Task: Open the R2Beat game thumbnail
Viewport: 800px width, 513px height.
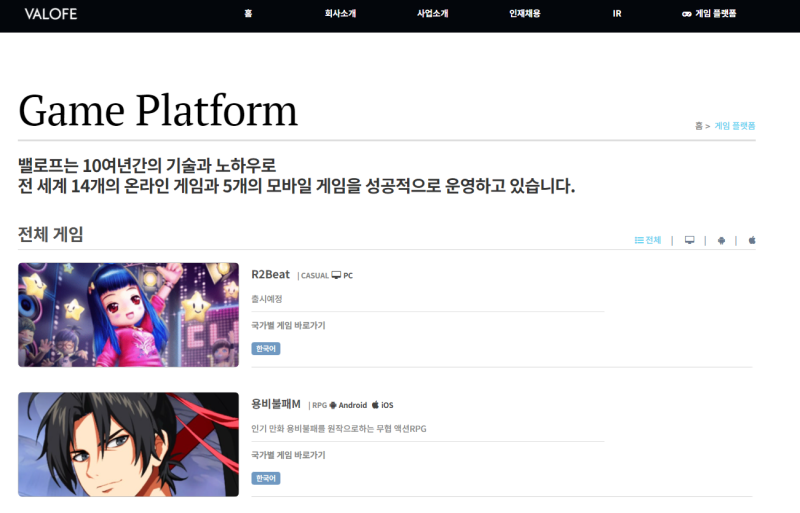Action: pos(129,315)
